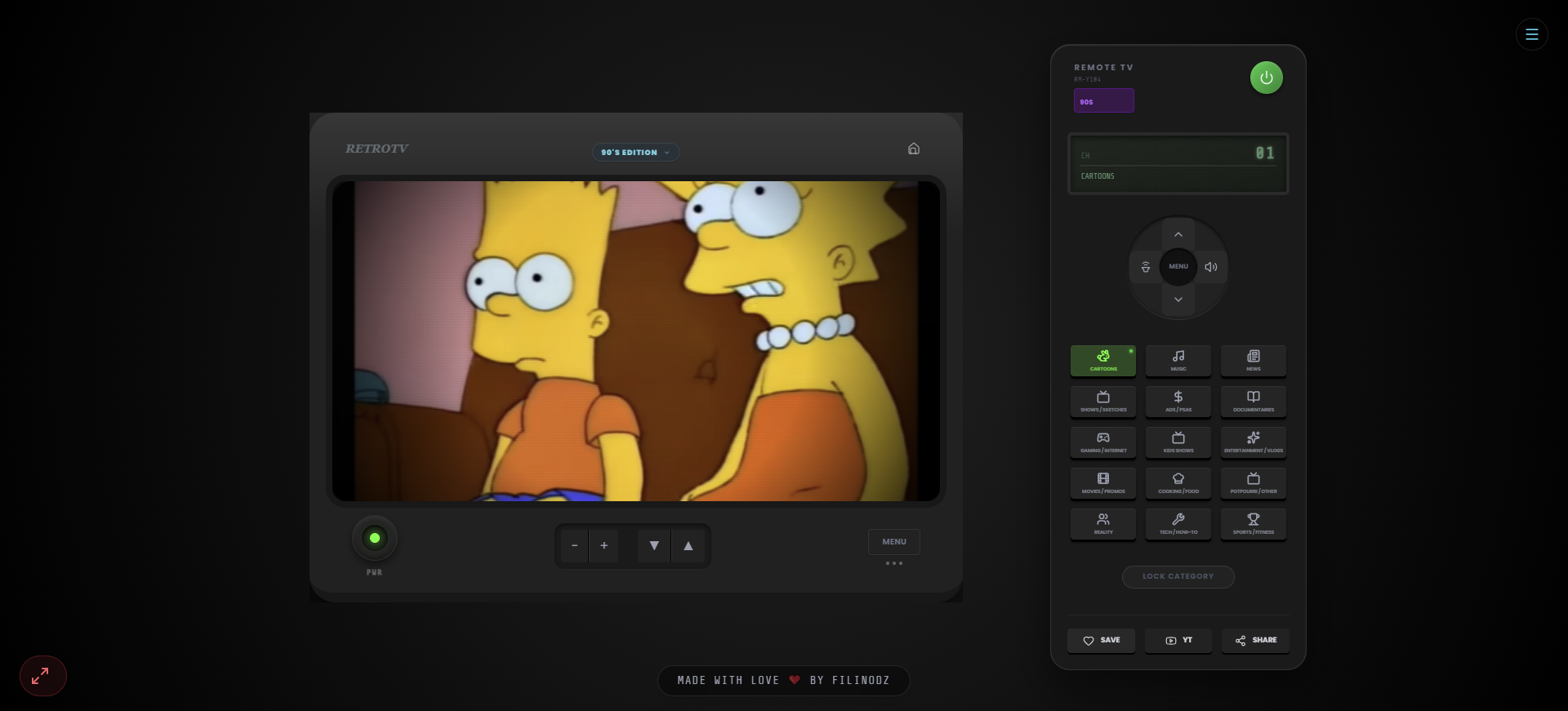This screenshot has width=1568, height=711.
Task: Select the Music category button
Action: (x=1178, y=360)
